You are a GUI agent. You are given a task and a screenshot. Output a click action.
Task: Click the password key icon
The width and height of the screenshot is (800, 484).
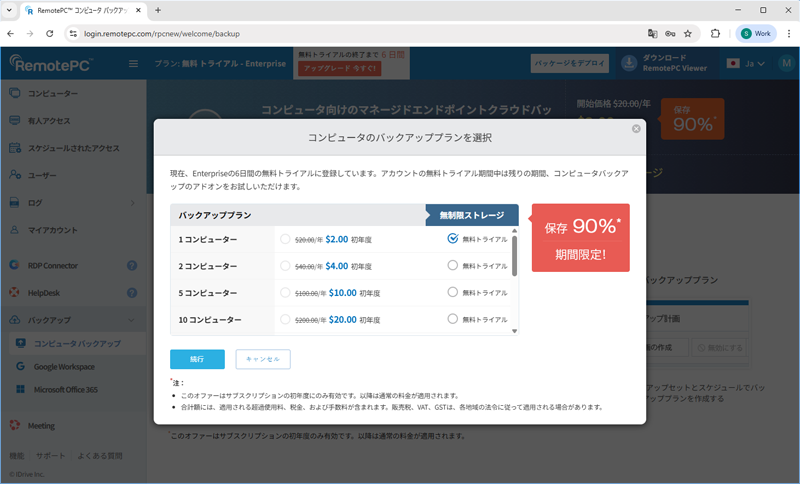670,34
